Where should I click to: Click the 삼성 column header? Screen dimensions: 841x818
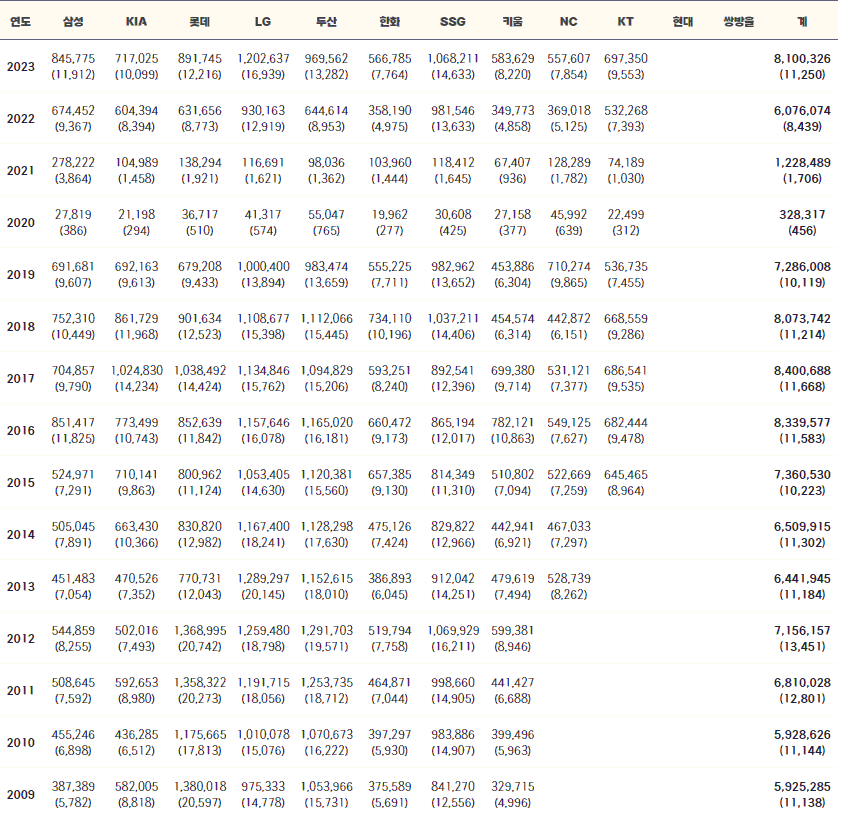[x=73, y=21]
